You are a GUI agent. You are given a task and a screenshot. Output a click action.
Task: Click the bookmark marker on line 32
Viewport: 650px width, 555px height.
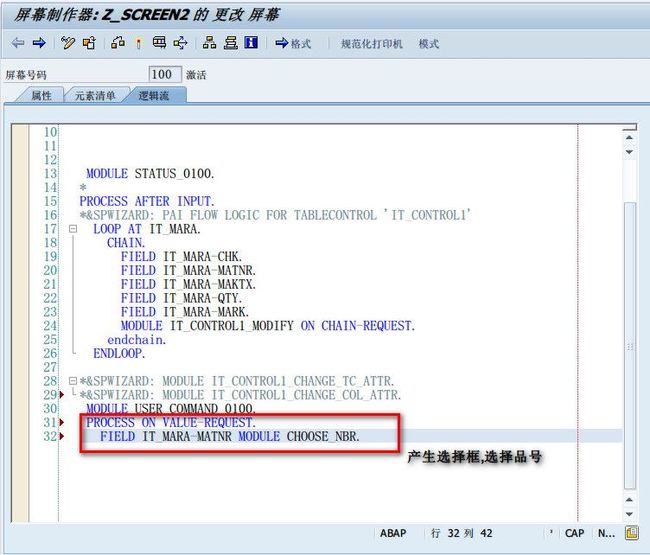pos(62,436)
